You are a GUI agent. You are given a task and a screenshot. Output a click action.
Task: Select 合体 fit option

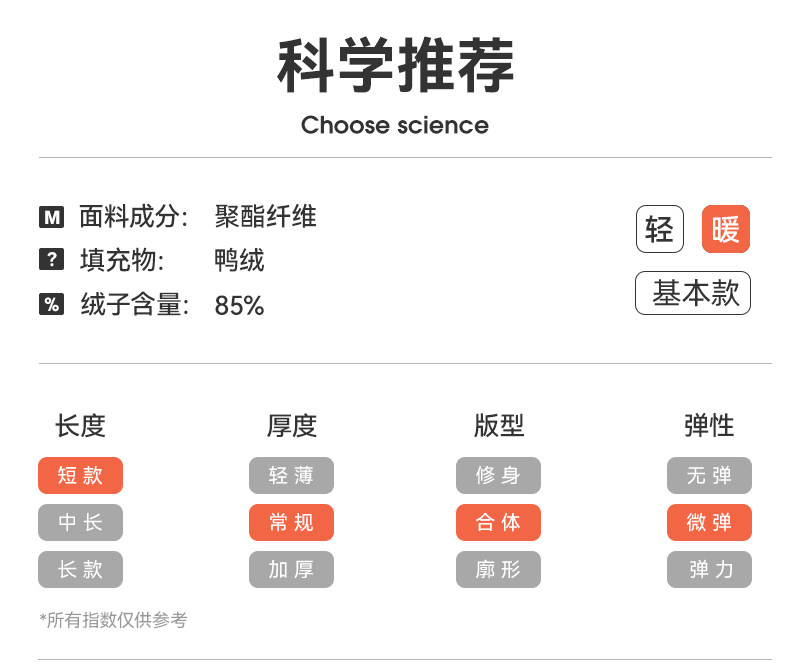click(x=498, y=523)
